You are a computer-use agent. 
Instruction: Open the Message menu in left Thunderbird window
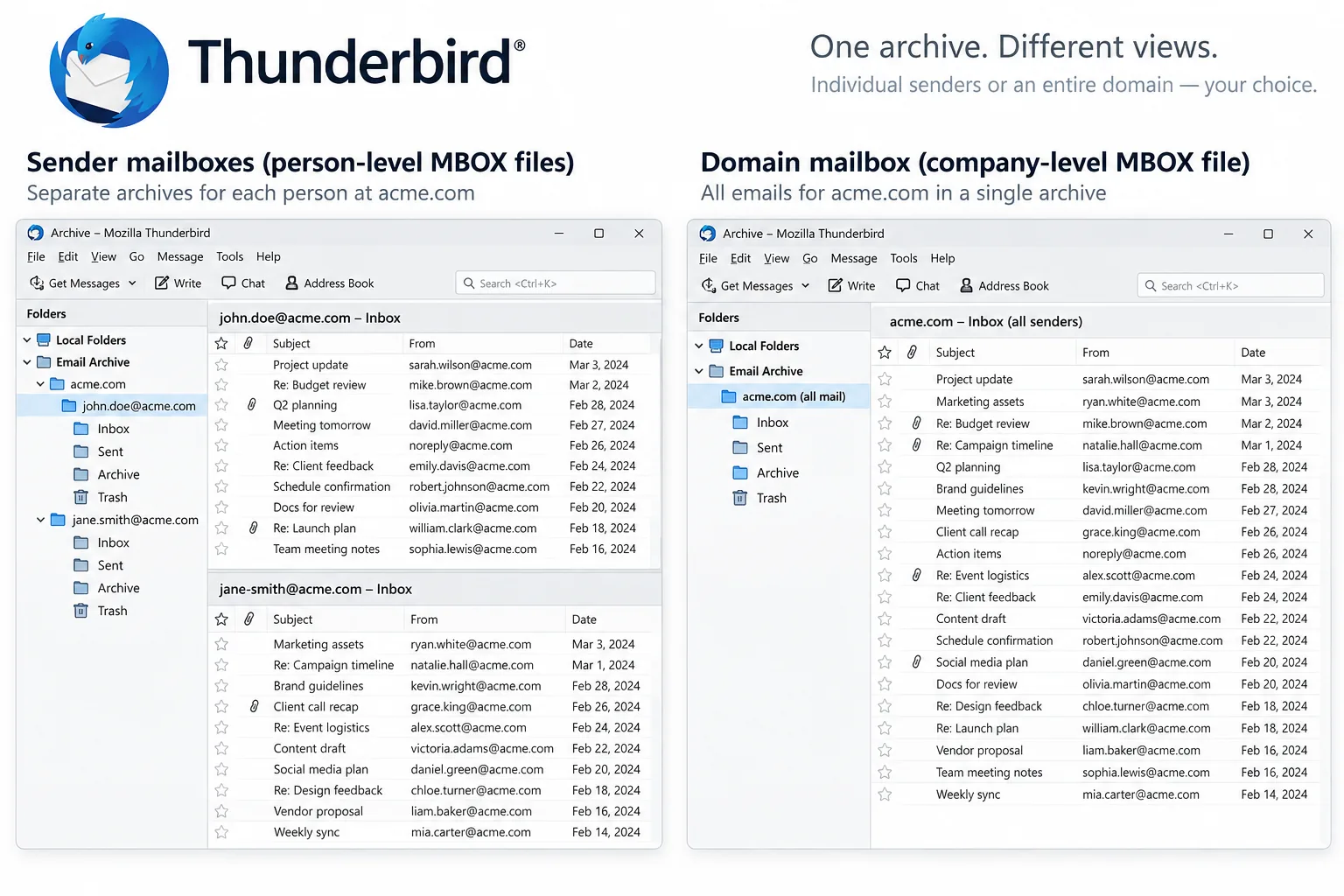pyautogui.click(x=180, y=256)
